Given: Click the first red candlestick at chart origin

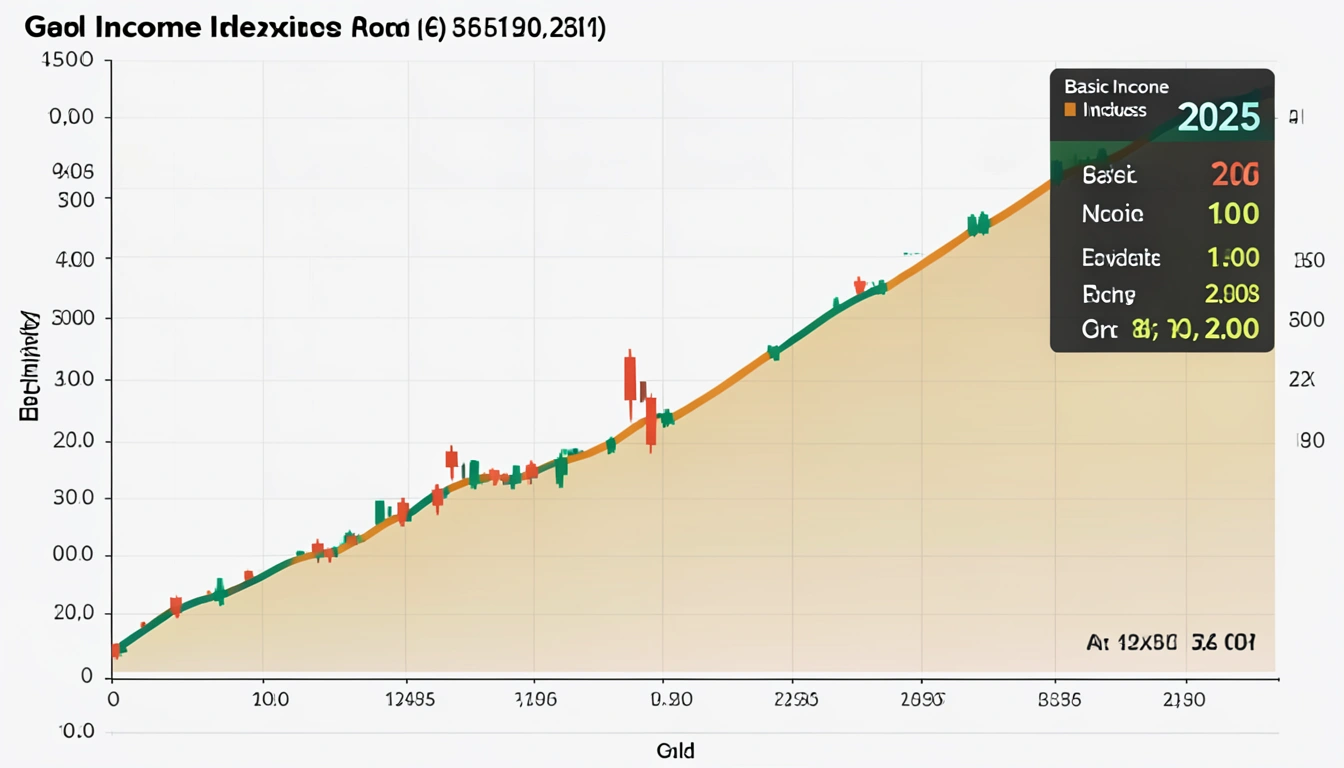Looking at the screenshot, I should (x=115, y=651).
